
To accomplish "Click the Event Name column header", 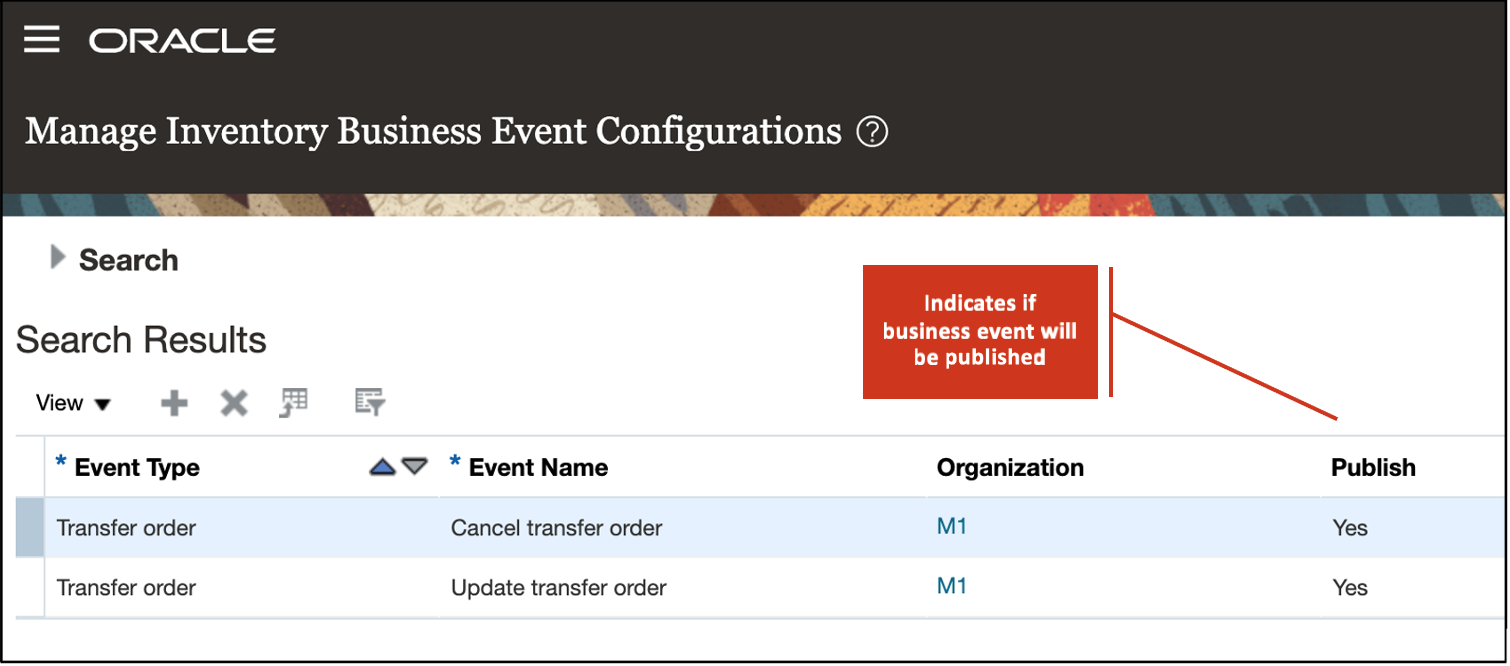I will pos(538,467).
